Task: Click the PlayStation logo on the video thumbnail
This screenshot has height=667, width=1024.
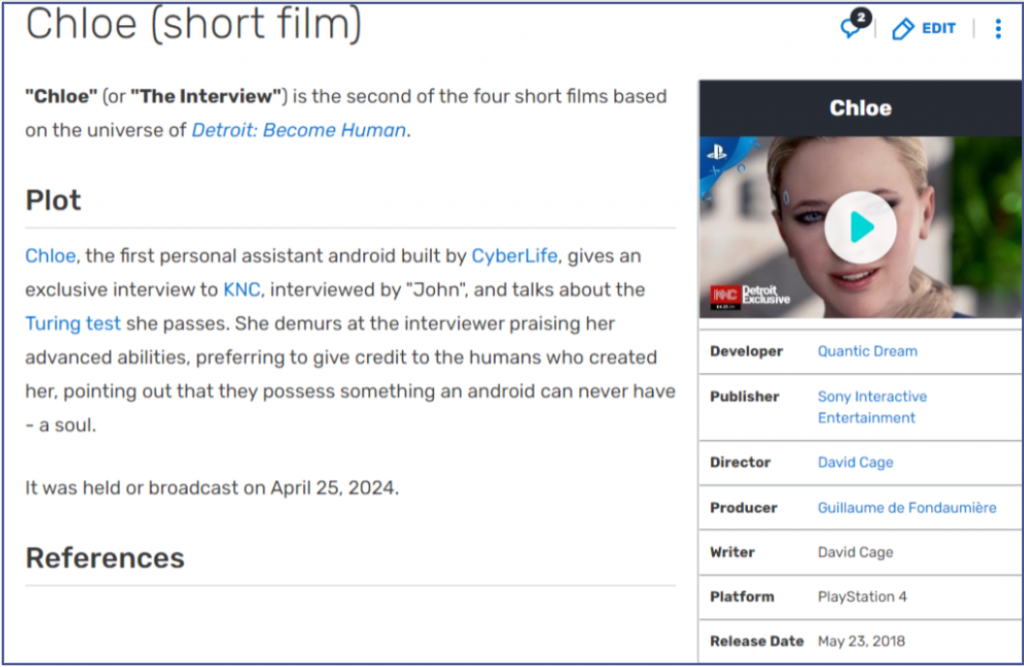Action: tap(717, 152)
